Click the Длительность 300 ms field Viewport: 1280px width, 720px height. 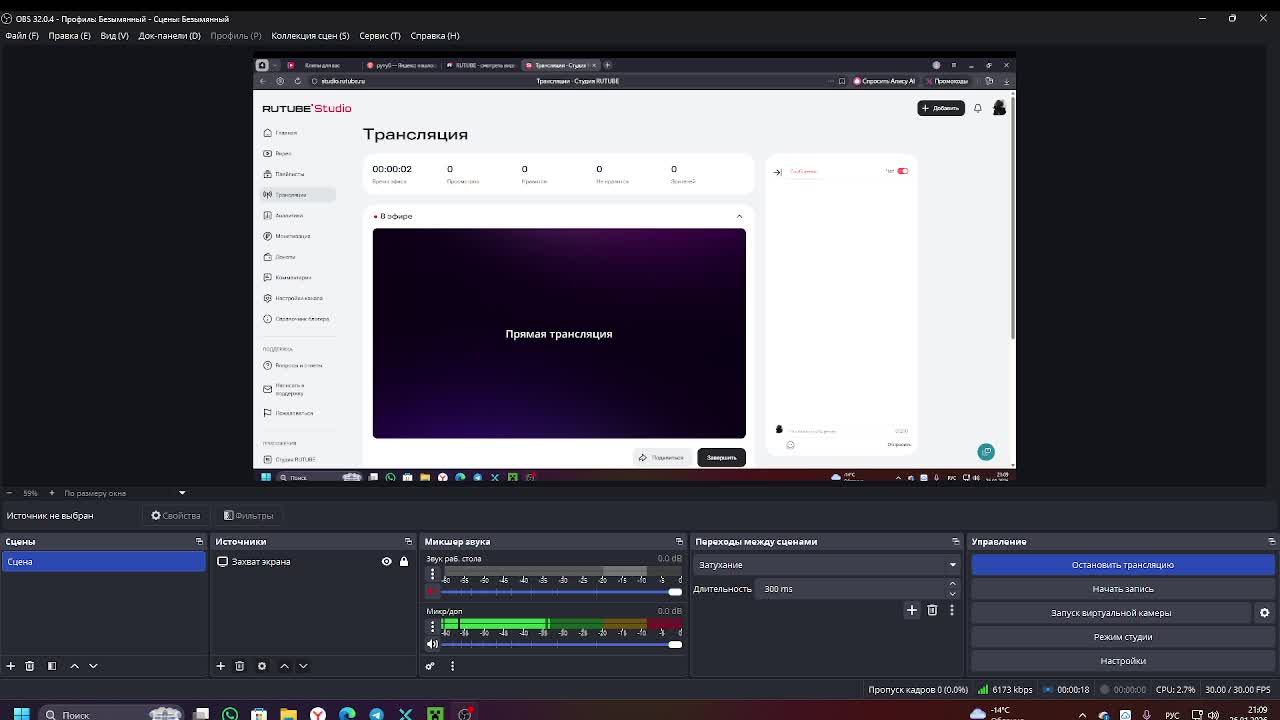coord(850,589)
